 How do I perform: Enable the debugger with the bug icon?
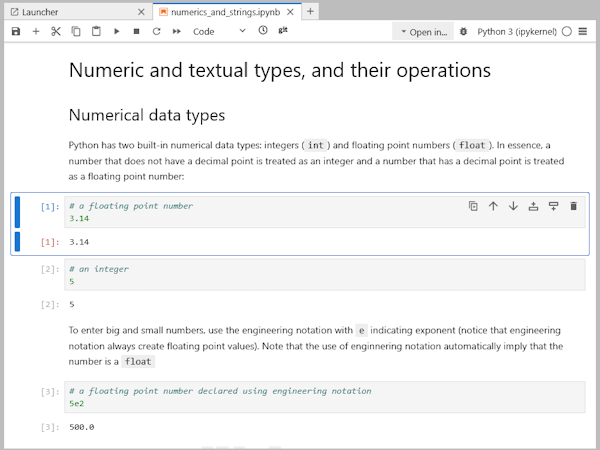463,31
